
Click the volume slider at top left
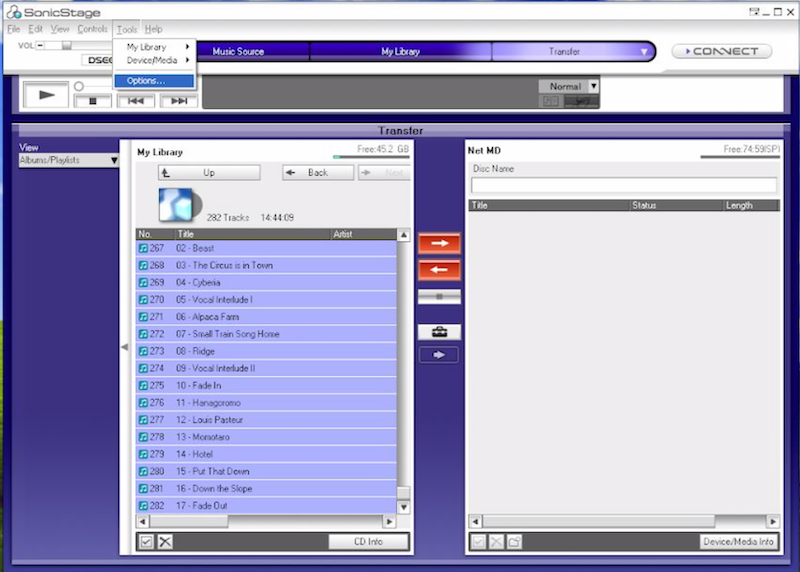67,45
